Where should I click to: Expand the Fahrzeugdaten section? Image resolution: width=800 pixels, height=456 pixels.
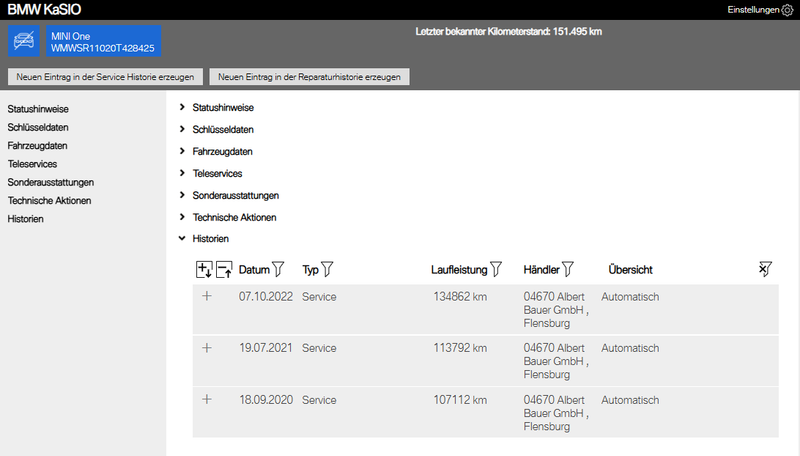click(x=182, y=151)
